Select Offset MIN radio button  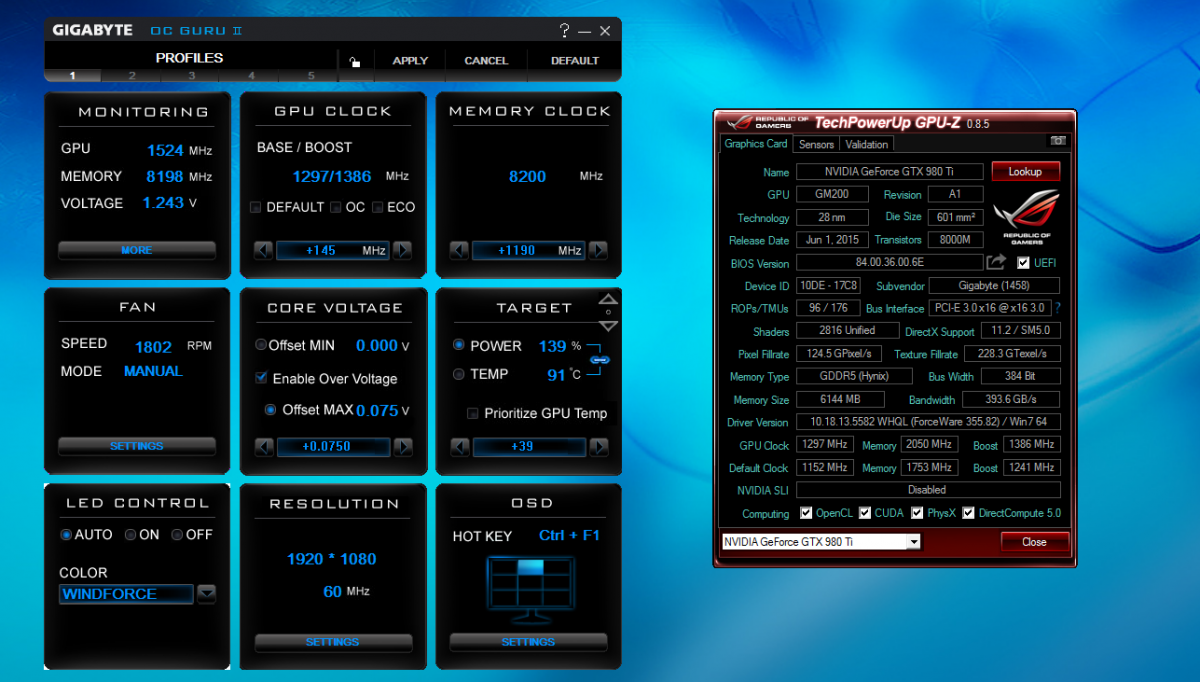click(261, 345)
